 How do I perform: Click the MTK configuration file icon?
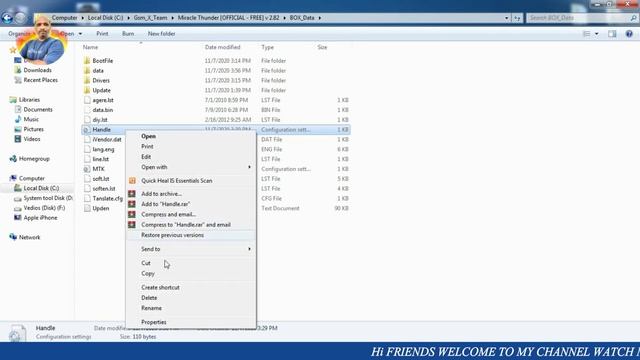(87, 169)
